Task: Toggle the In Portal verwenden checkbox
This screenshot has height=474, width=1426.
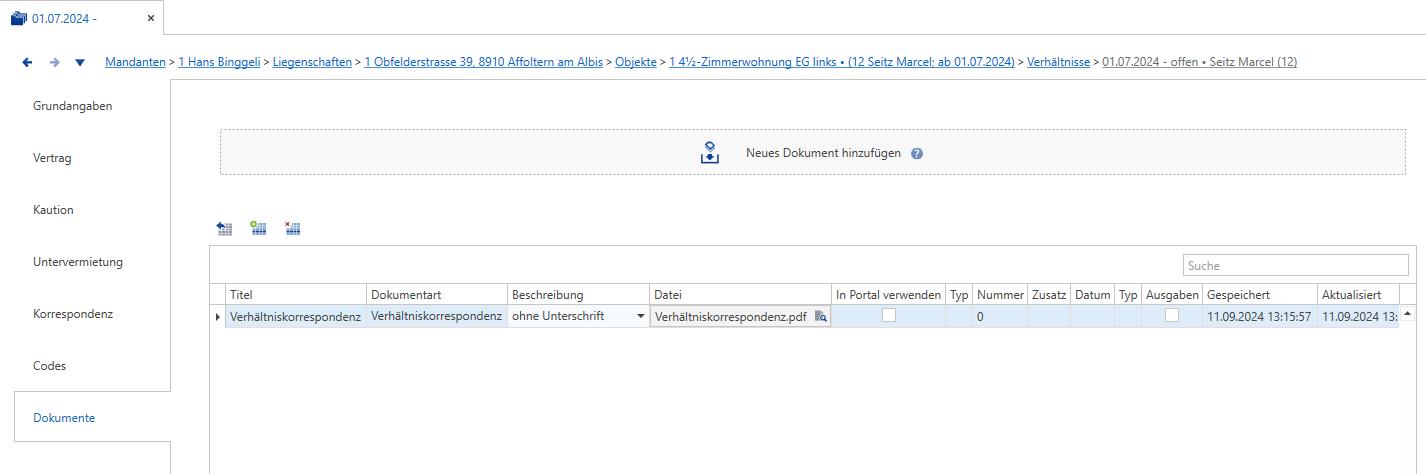Action: point(888,315)
